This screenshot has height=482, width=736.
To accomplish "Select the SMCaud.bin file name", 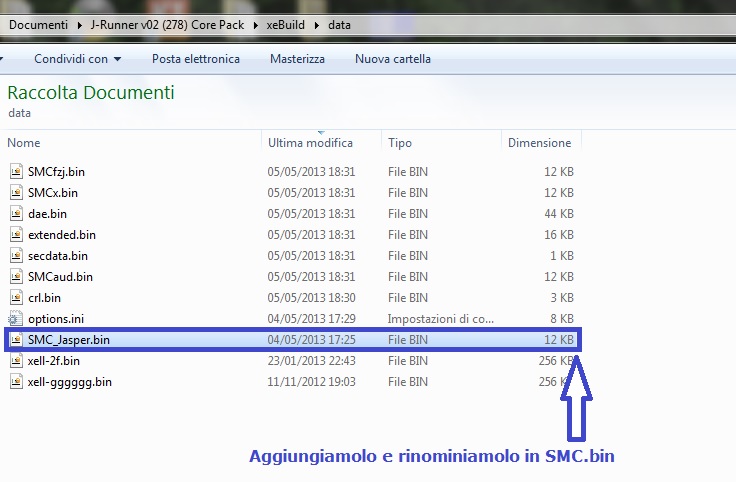I will 60,276.
